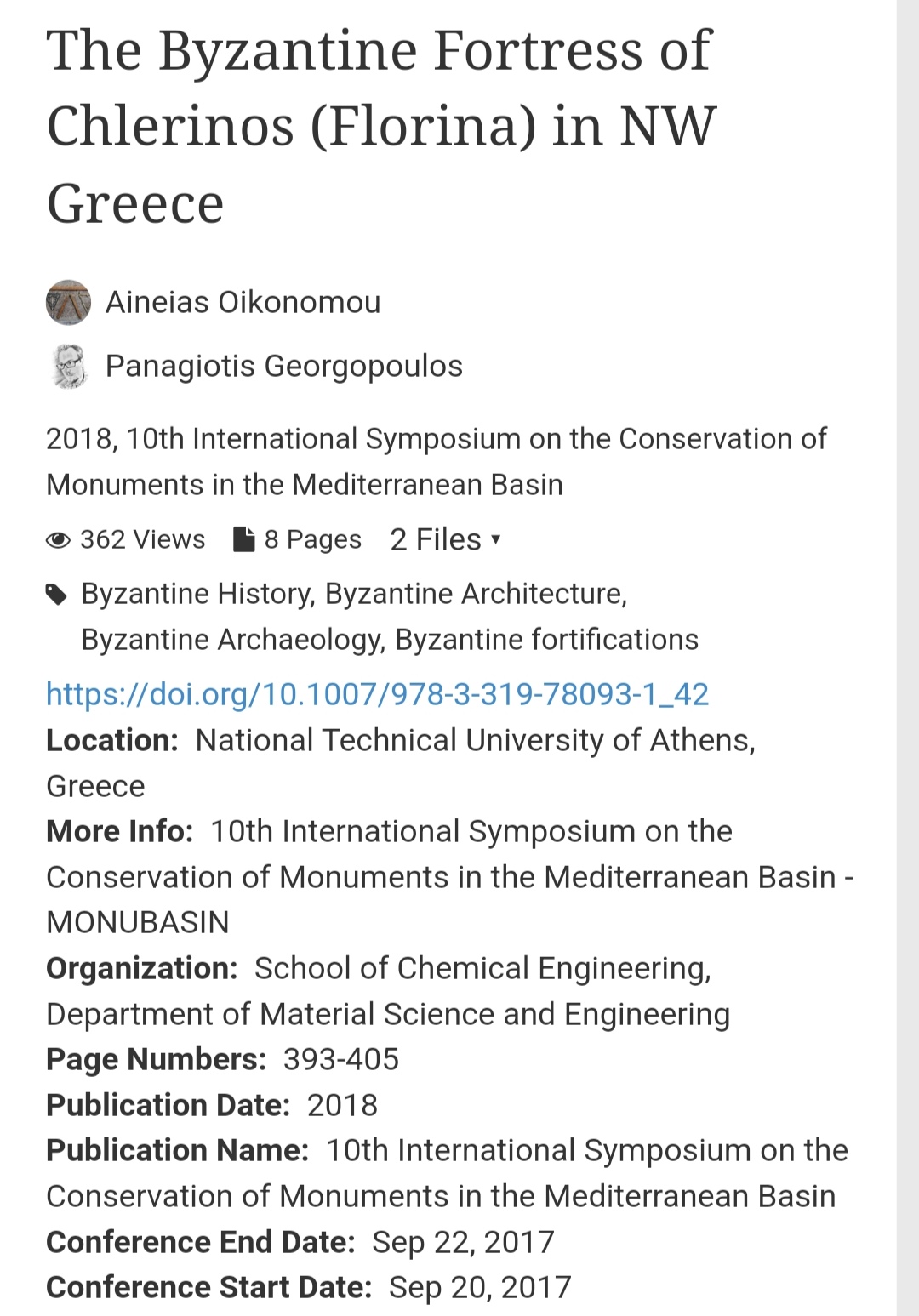919x1316 pixels.
Task: Click the eye icon beside 362 Views
Action: tap(58, 540)
